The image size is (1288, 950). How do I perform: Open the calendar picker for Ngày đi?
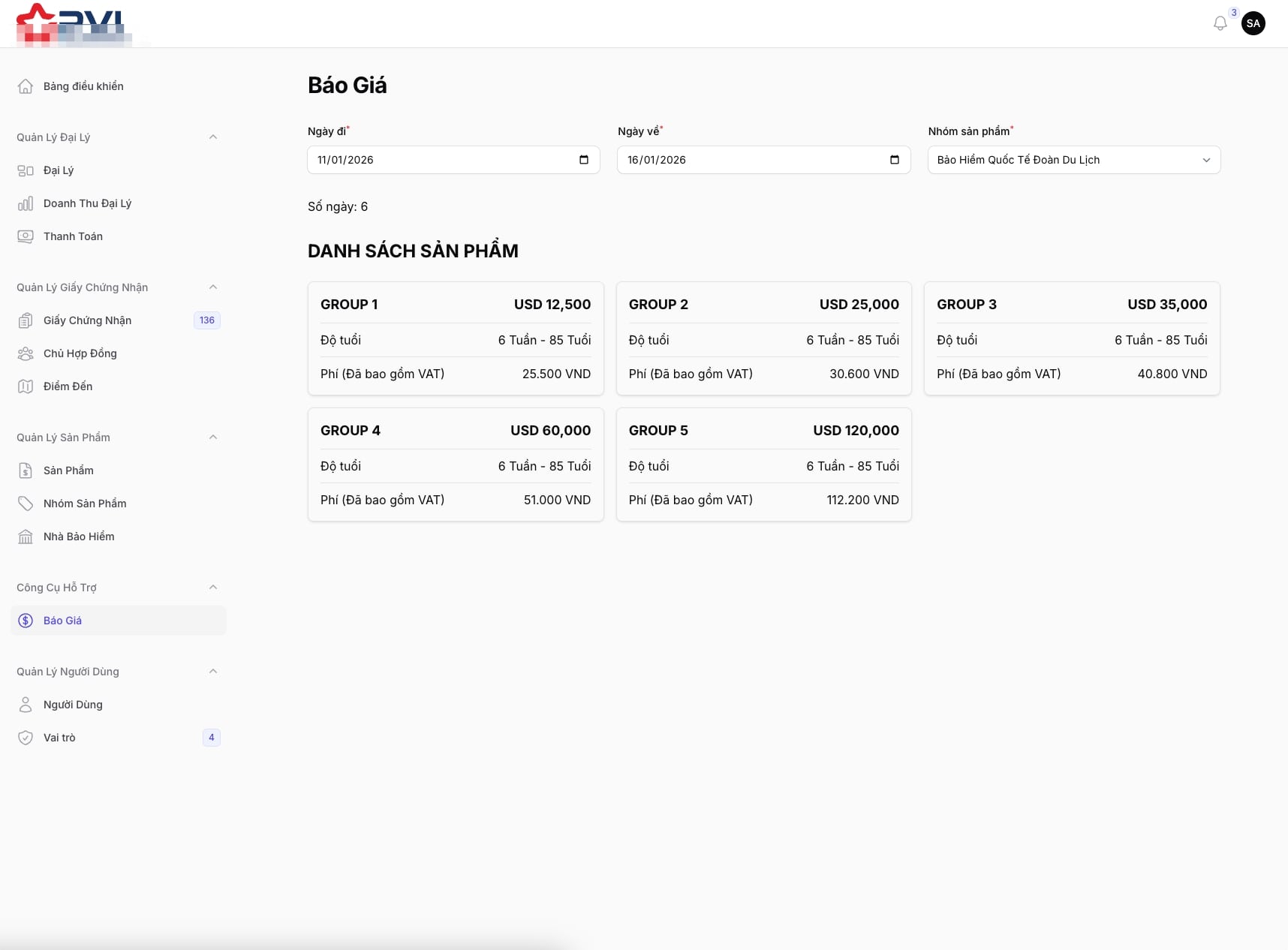[x=584, y=160]
